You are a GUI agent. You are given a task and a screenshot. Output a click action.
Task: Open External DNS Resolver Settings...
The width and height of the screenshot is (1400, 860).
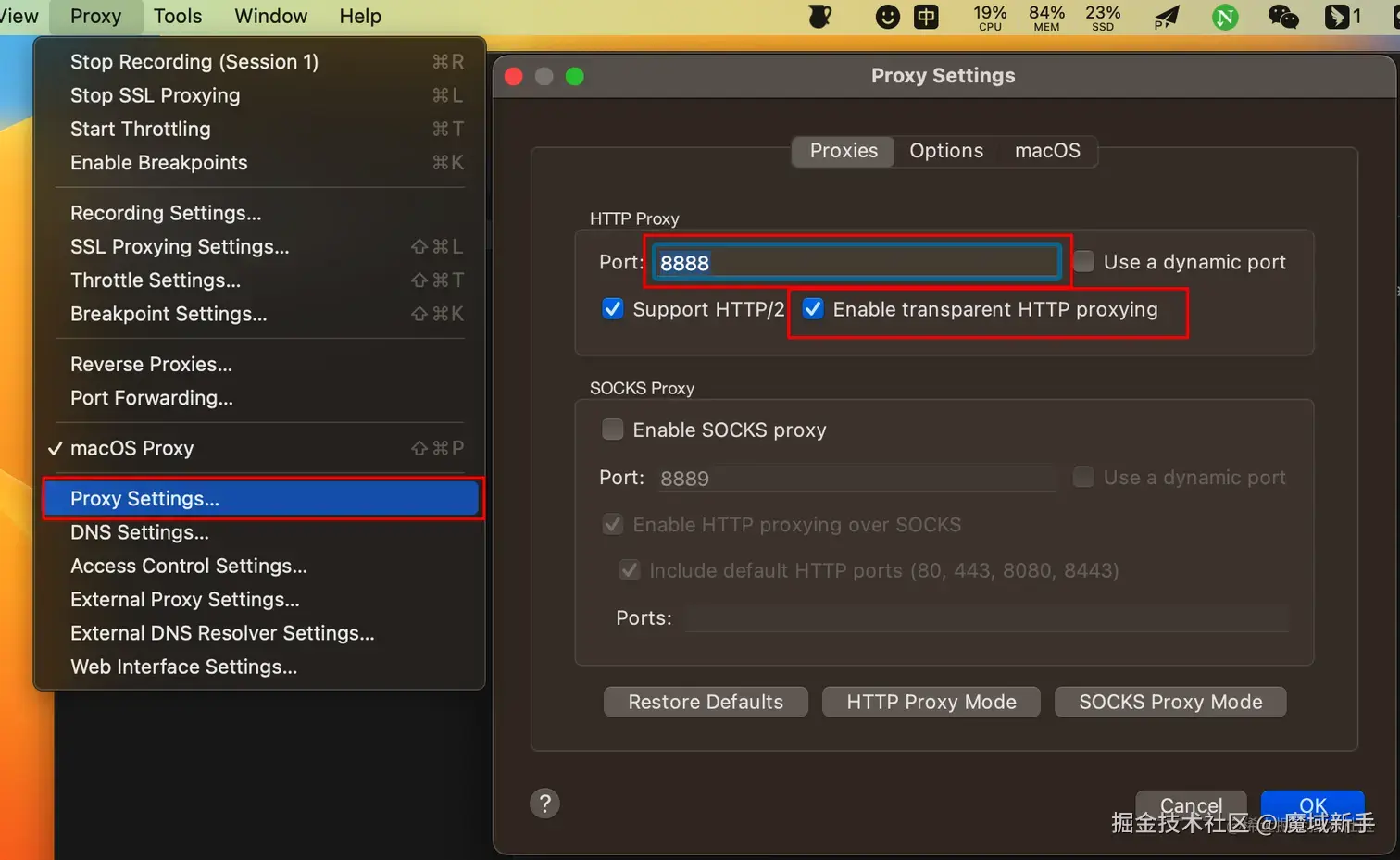pyautogui.click(x=260, y=633)
